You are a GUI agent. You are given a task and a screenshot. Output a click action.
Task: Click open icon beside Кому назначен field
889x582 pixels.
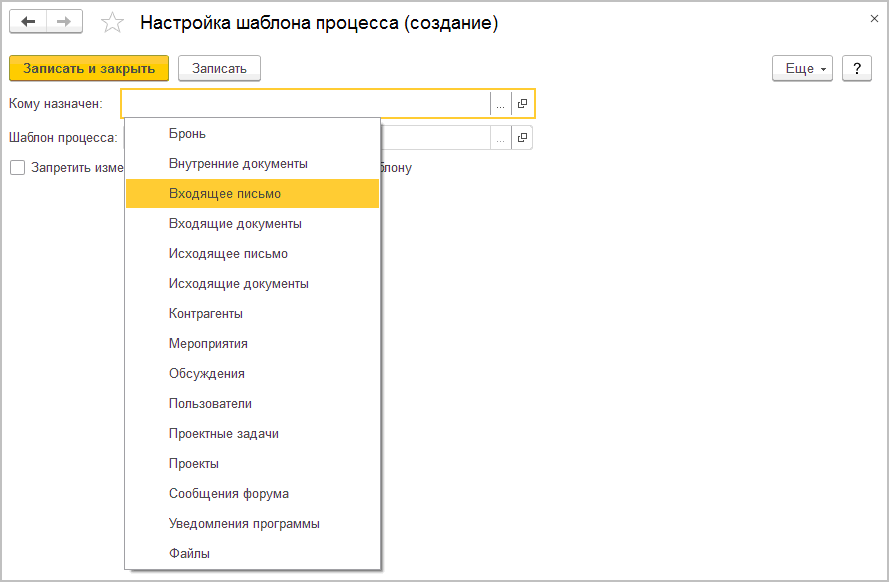pyautogui.click(x=522, y=104)
